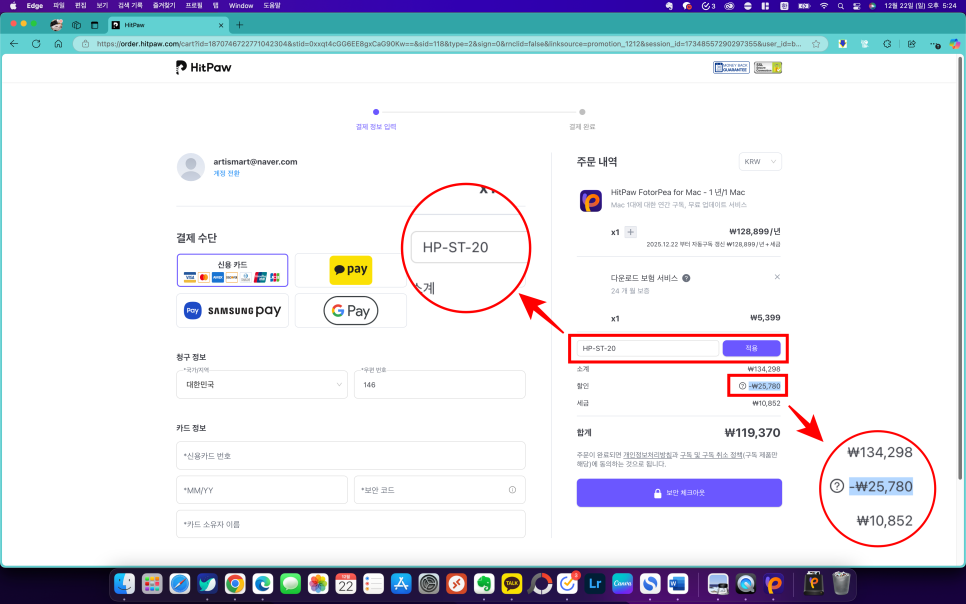
Task: Open Finder from the dock
Action: (x=124, y=583)
